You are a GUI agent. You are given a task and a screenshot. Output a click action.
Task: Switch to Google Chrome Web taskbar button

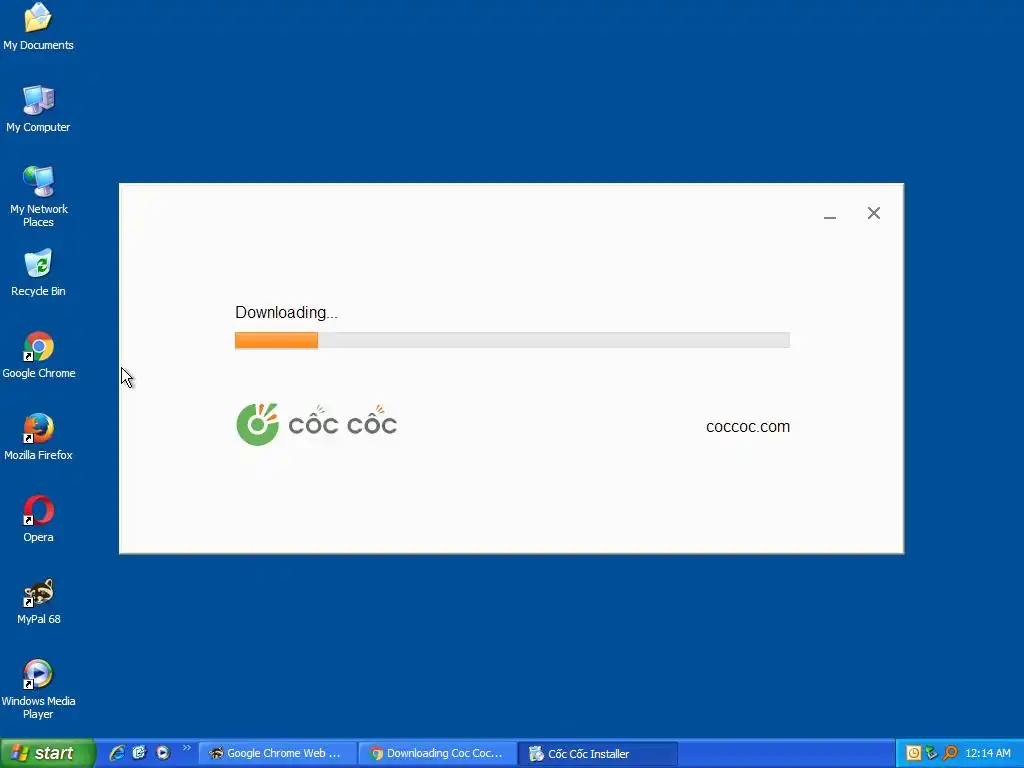click(278, 754)
